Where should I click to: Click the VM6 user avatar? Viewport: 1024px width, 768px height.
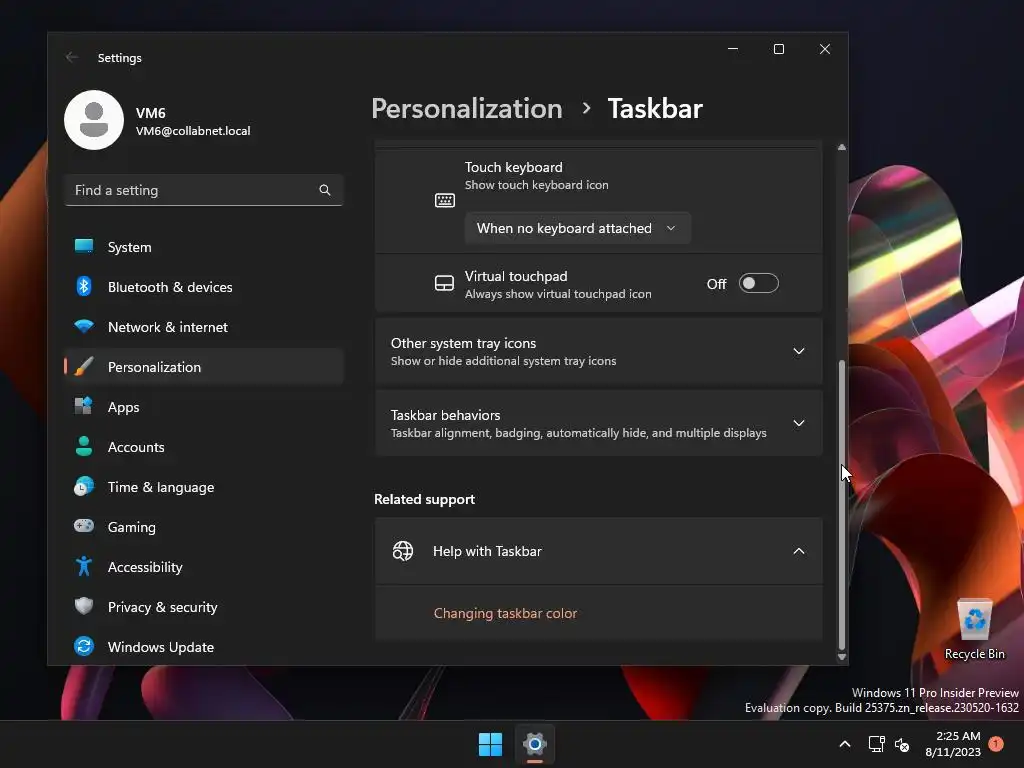94,120
